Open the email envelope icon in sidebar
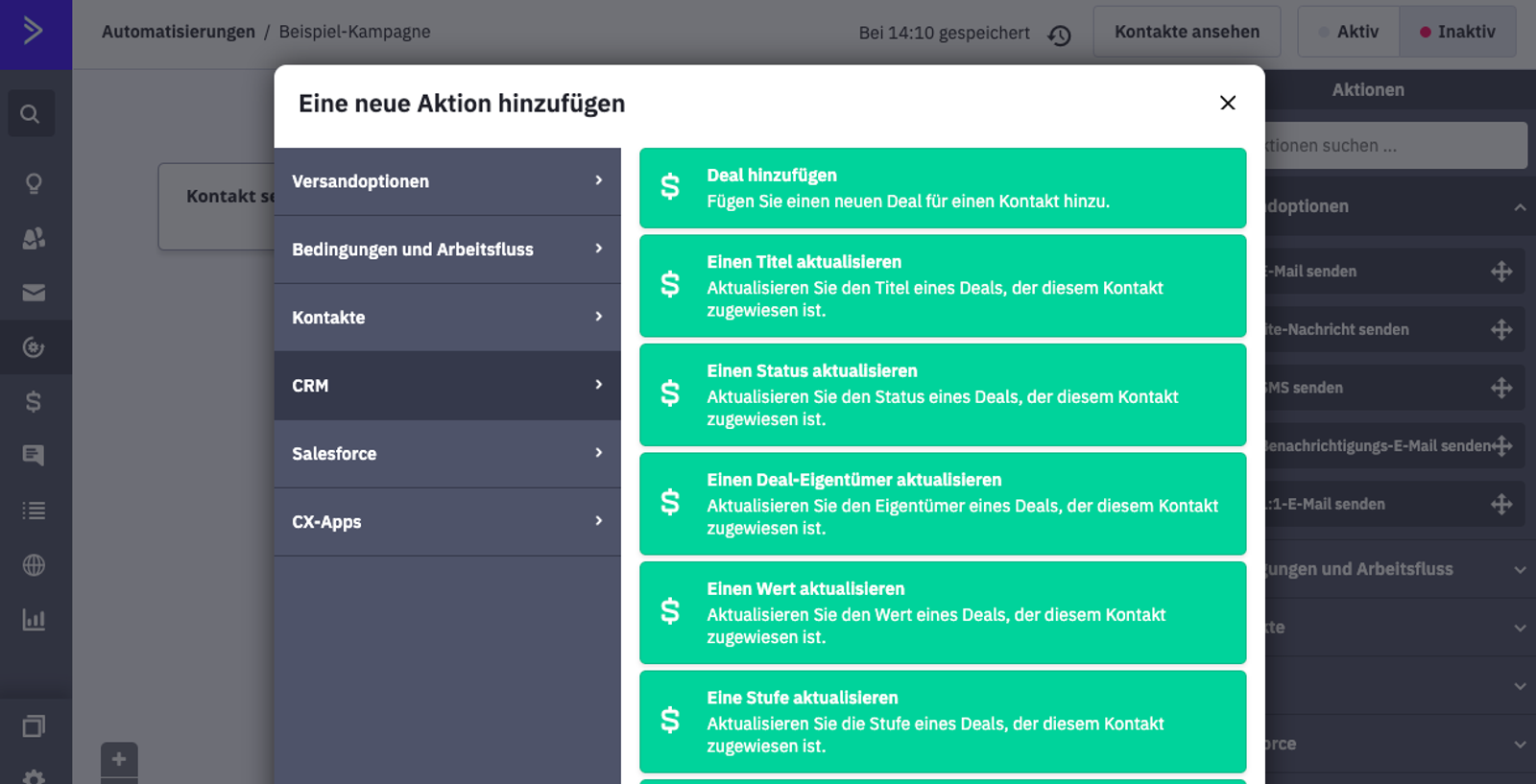The width and height of the screenshot is (1536, 784). pos(34,293)
